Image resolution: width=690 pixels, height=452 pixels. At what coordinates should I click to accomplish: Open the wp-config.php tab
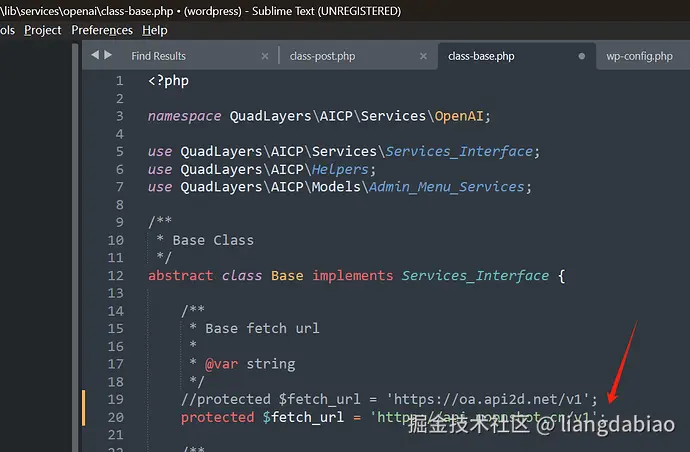click(x=639, y=56)
